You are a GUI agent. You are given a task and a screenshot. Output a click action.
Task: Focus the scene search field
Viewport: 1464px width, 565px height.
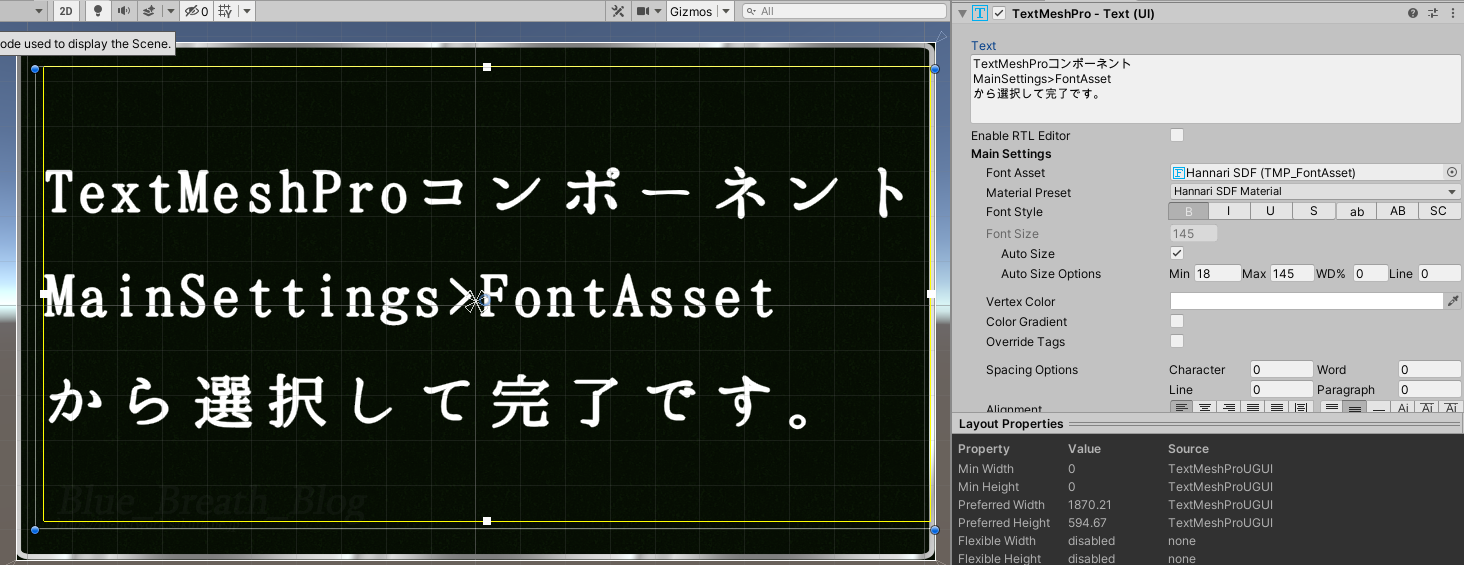[x=842, y=11]
